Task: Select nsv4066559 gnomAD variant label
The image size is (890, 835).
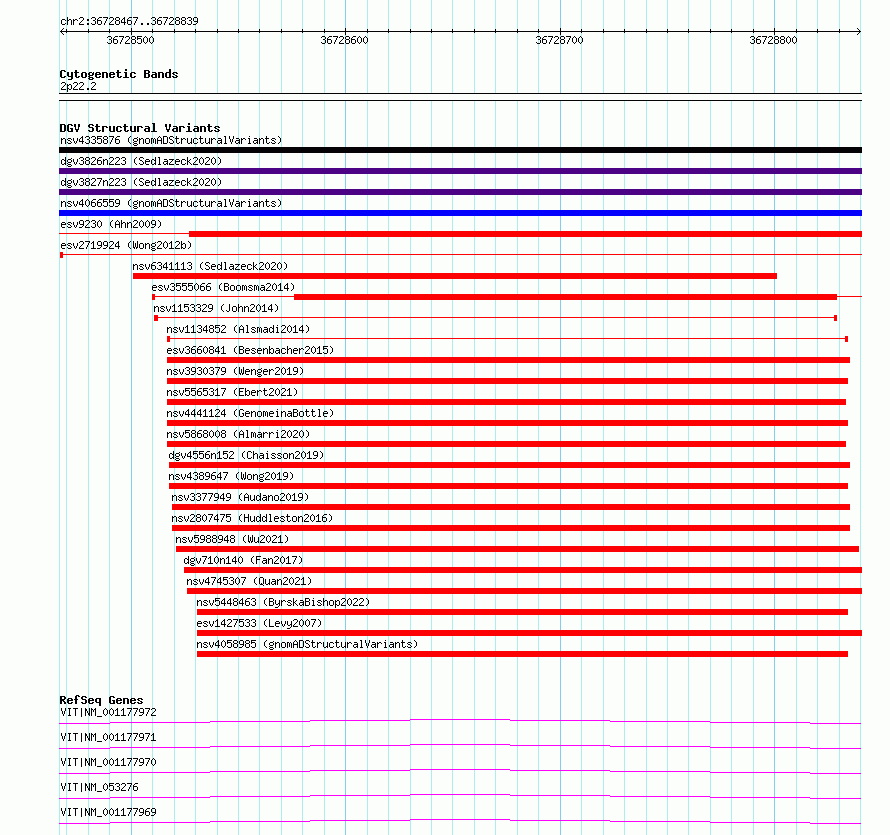Action: click(x=171, y=203)
